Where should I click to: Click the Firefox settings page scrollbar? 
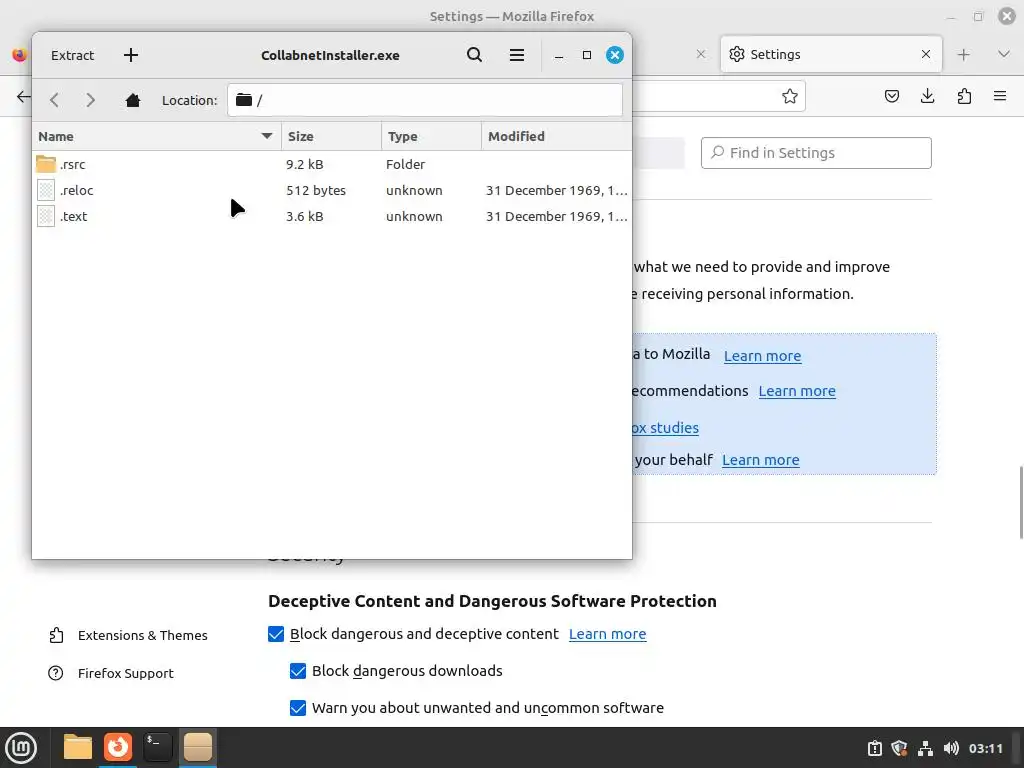click(1021, 502)
